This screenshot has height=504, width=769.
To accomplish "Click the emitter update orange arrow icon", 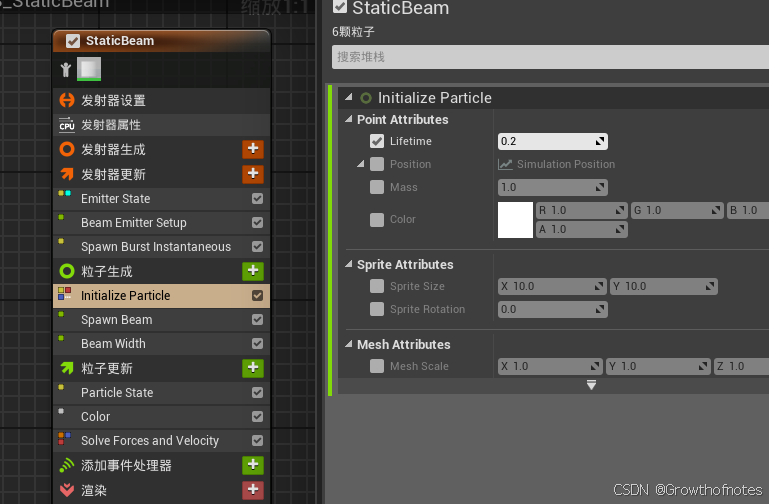I will tap(67, 174).
